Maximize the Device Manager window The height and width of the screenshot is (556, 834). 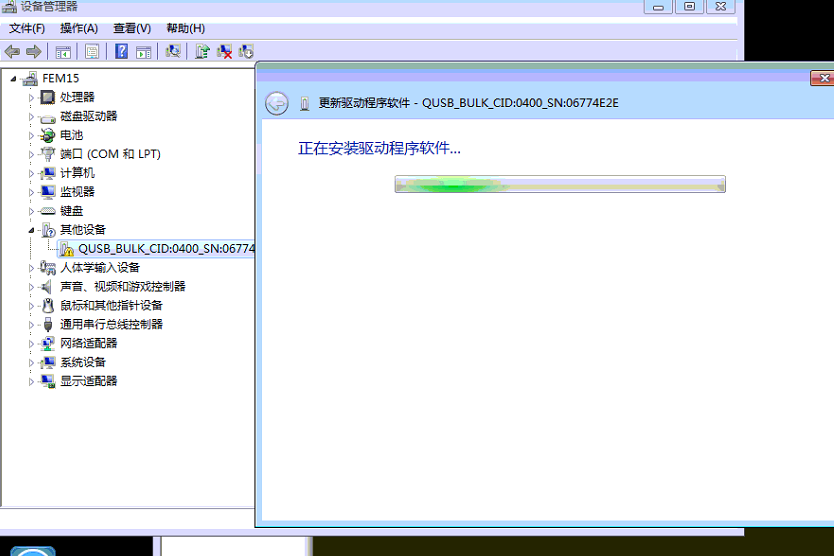[689, 6]
